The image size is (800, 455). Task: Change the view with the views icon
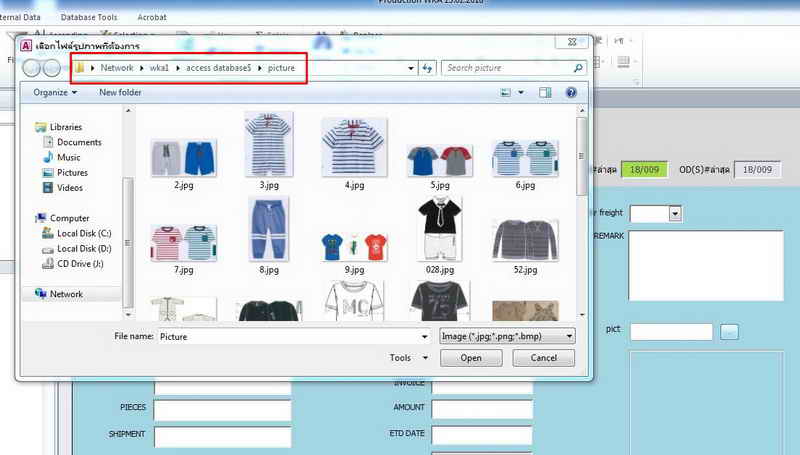[x=506, y=92]
